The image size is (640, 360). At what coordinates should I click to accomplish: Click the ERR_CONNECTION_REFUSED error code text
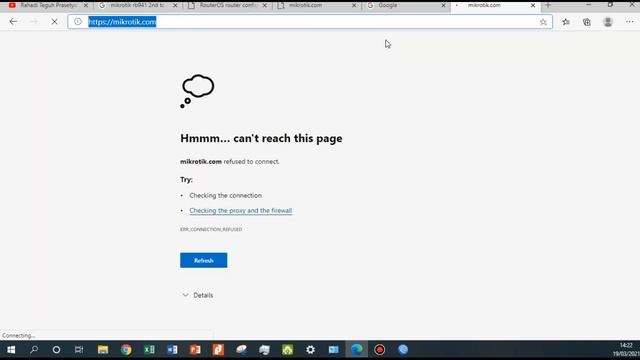211,229
